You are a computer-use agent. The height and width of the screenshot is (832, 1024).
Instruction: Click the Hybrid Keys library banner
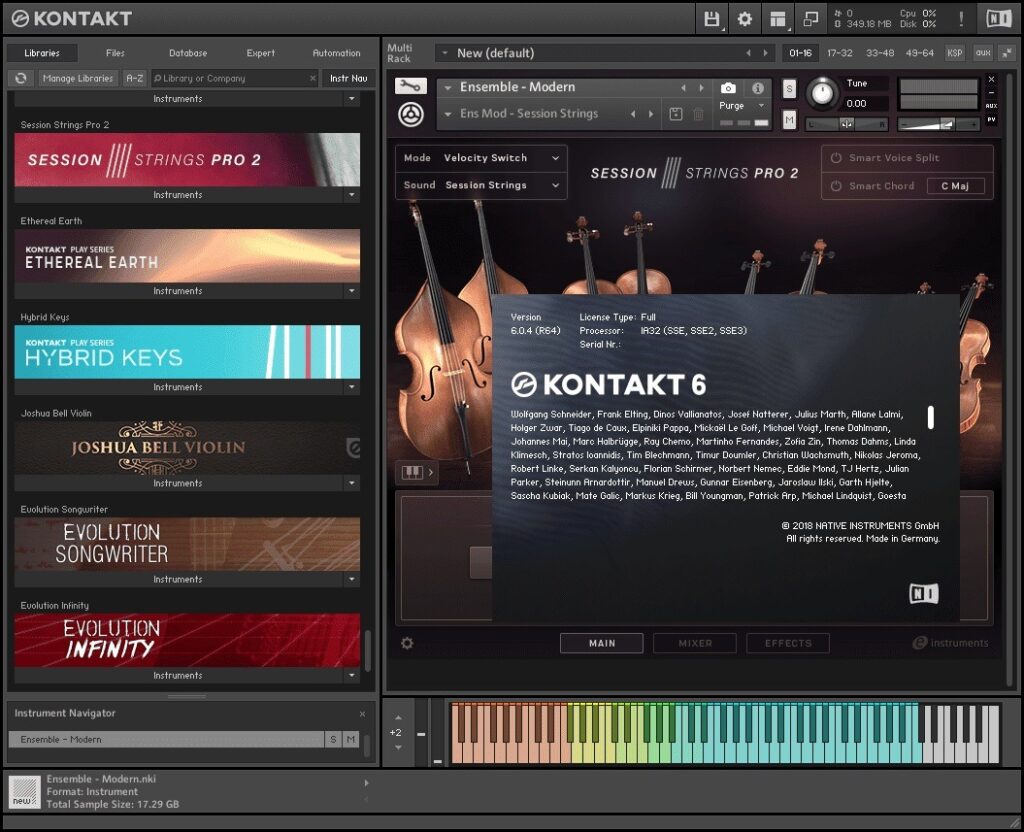tap(187, 352)
